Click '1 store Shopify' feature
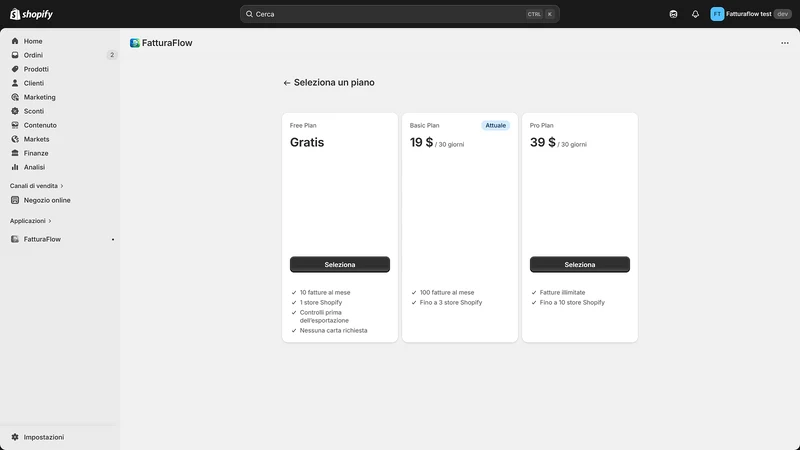The height and width of the screenshot is (450, 800). (x=320, y=303)
